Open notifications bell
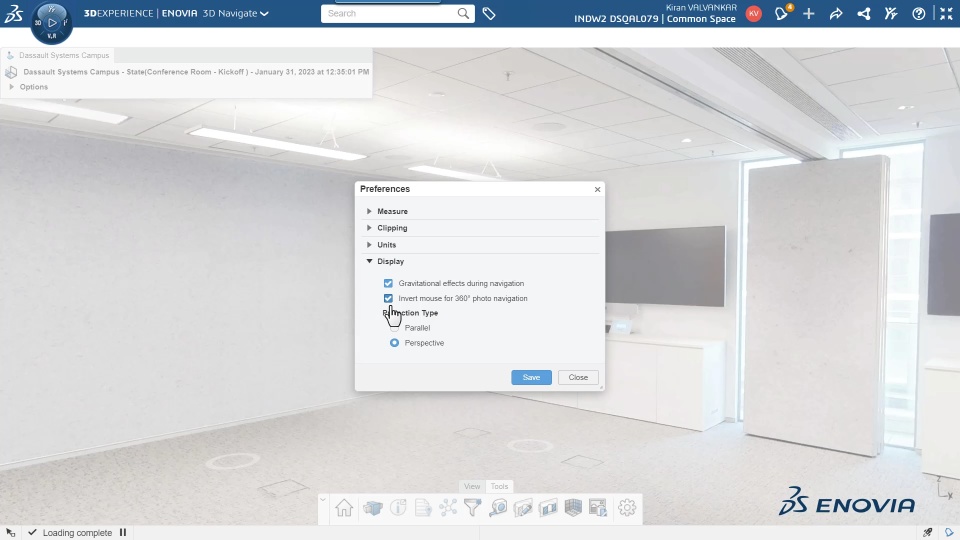This screenshot has width=960, height=540. pos(781,13)
